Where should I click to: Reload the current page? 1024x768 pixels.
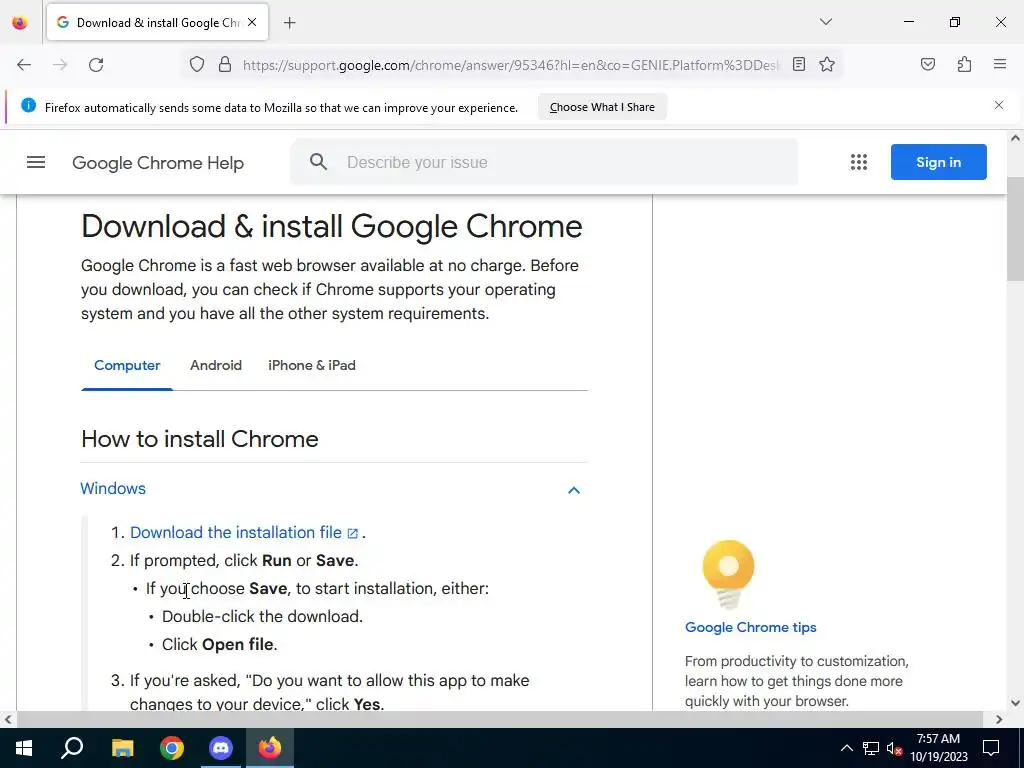pos(96,65)
